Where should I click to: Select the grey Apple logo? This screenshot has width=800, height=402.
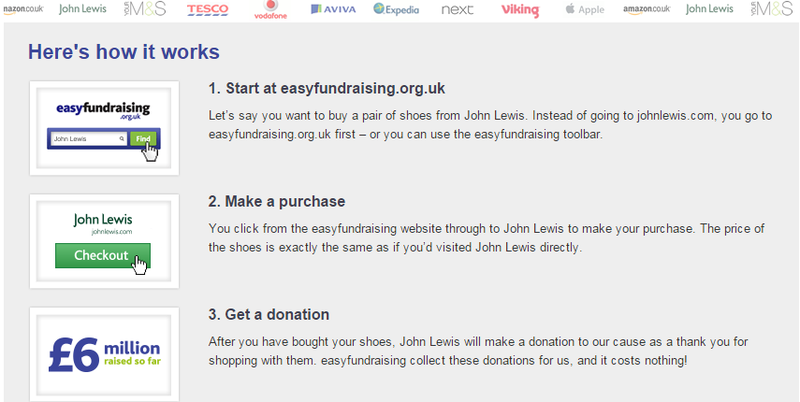tap(585, 10)
